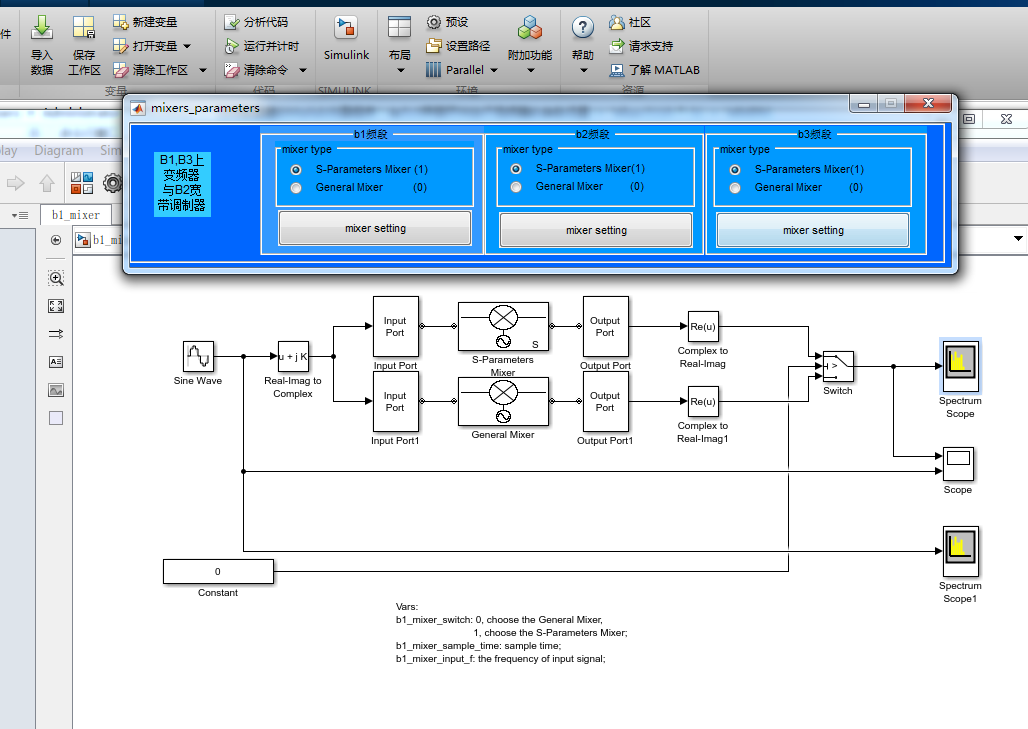Image resolution: width=1028 pixels, height=729 pixels.
Task: Choose S-Parameters Mixer radio for b2 band
Action: point(516,168)
